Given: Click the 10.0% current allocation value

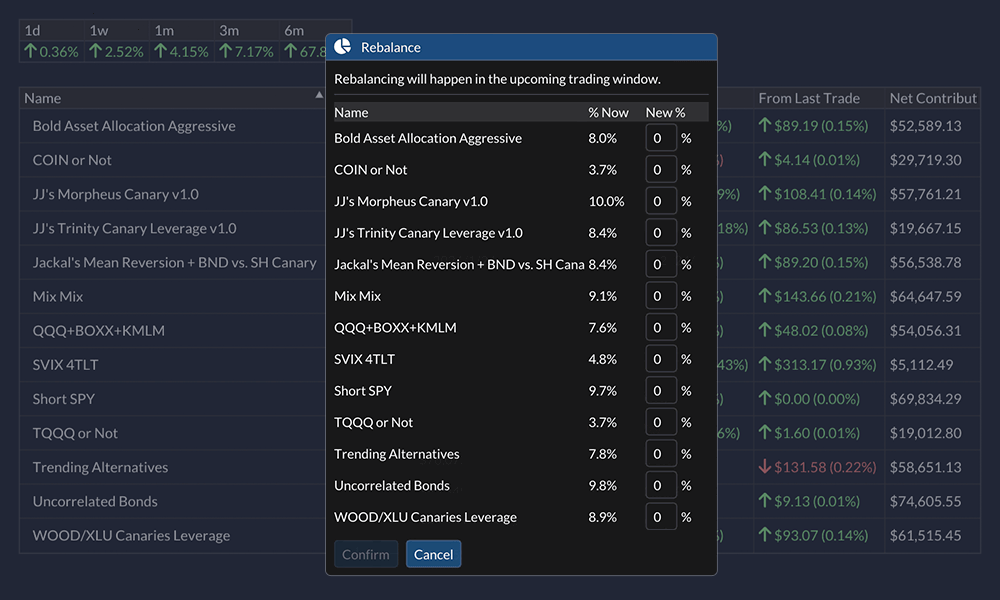Looking at the screenshot, I should pos(607,201).
